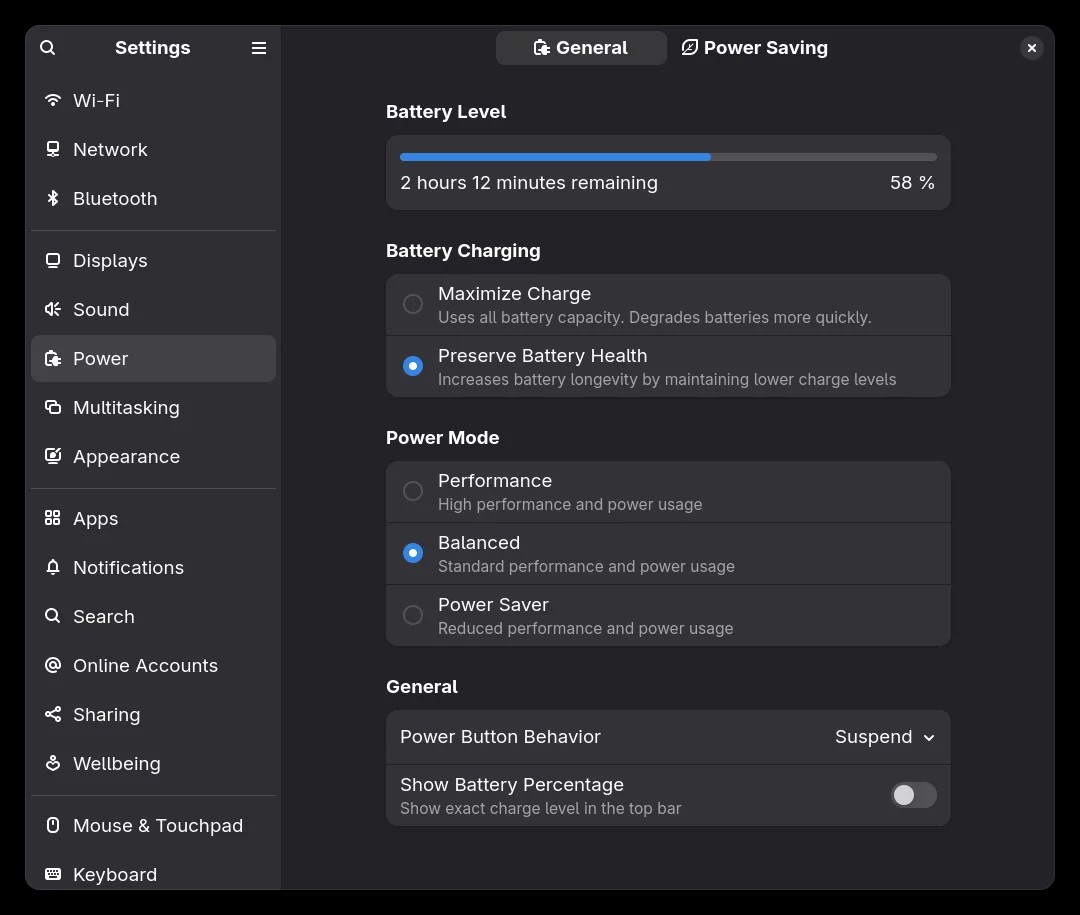Open the Power Button Behavior Suspend dropdown
This screenshot has width=1080, height=915.
[x=885, y=737]
